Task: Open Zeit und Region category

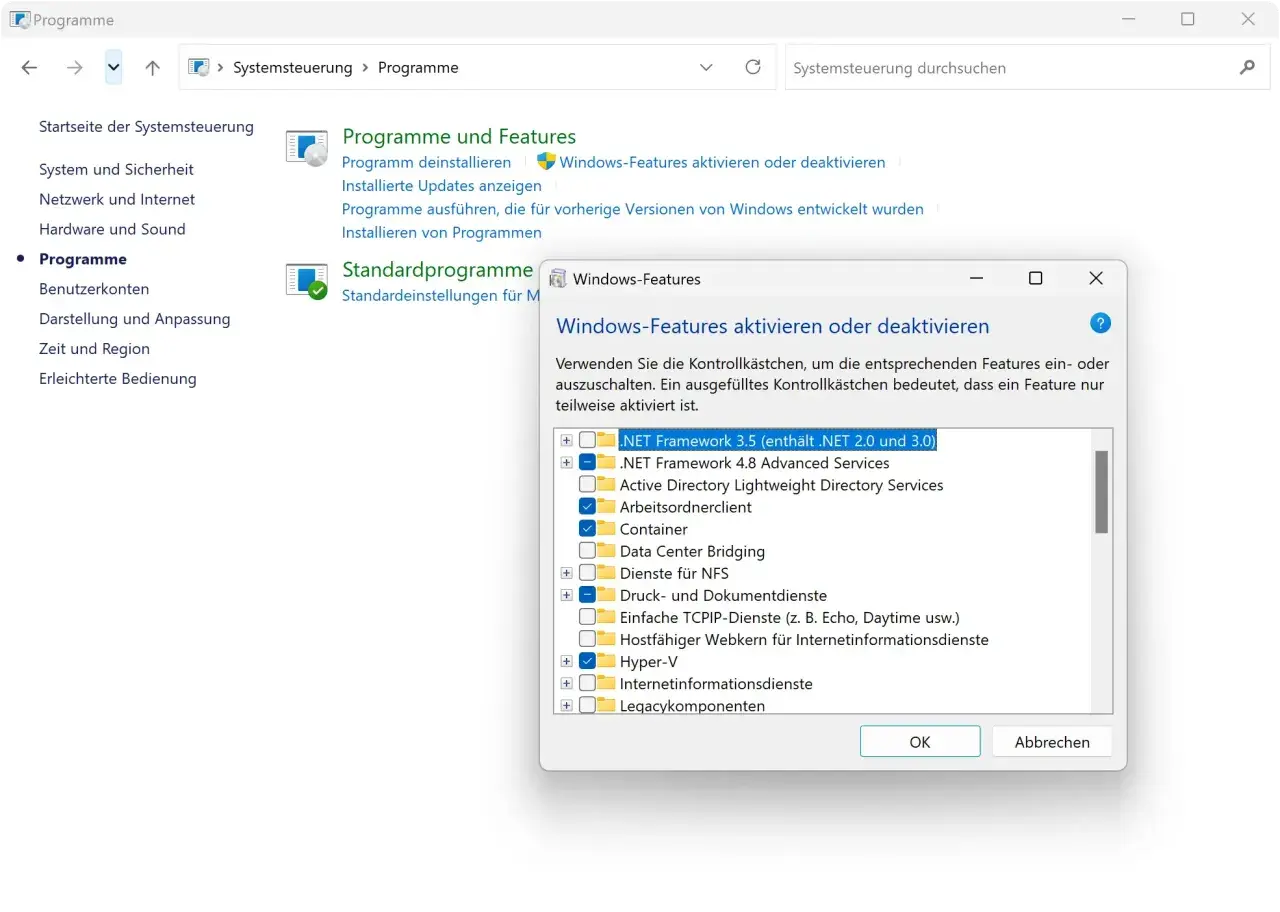Action: 94,349
